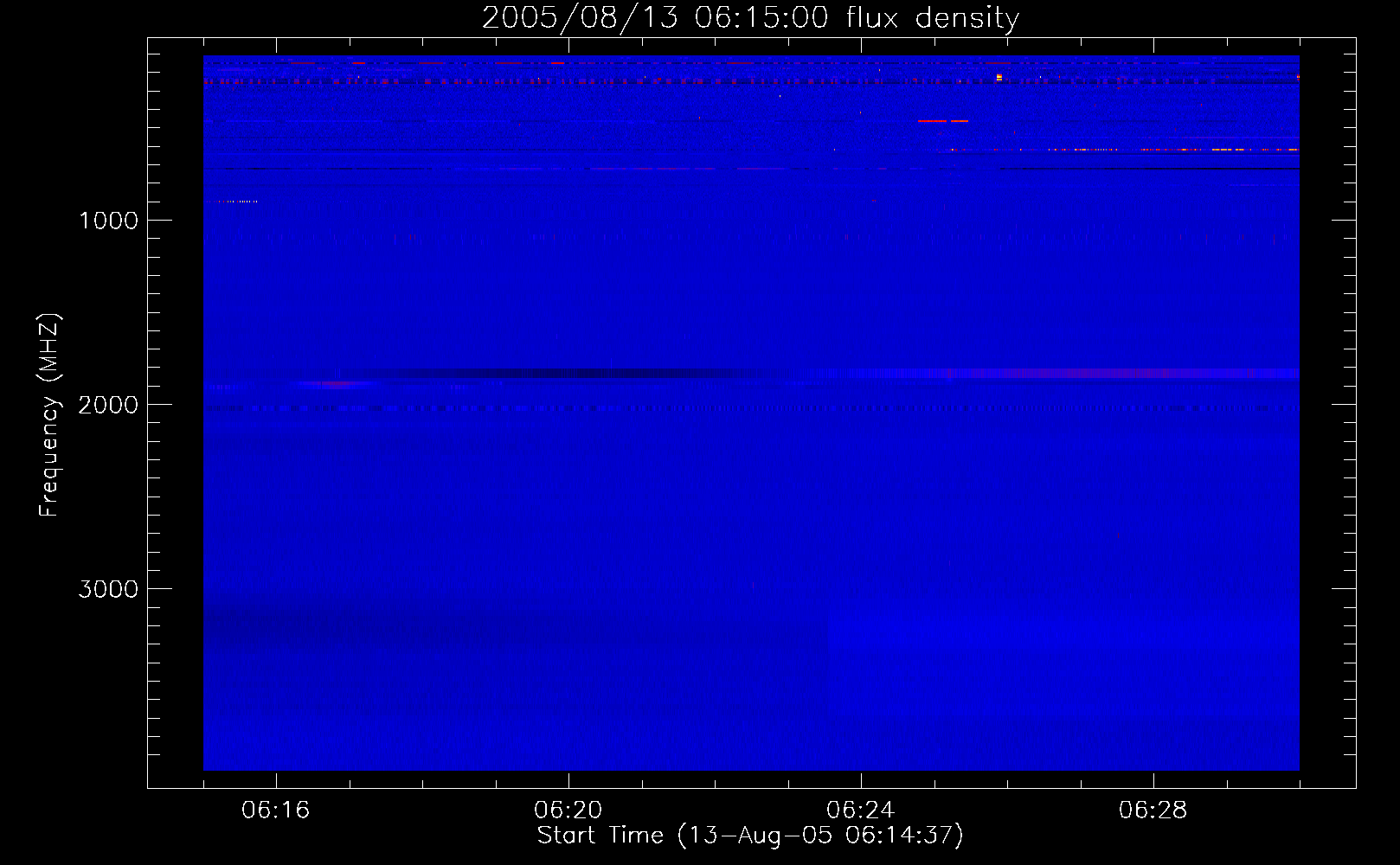The width and height of the screenshot is (1400, 865).
Task: Click the '06:16' time tick label
Action: click(x=276, y=811)
